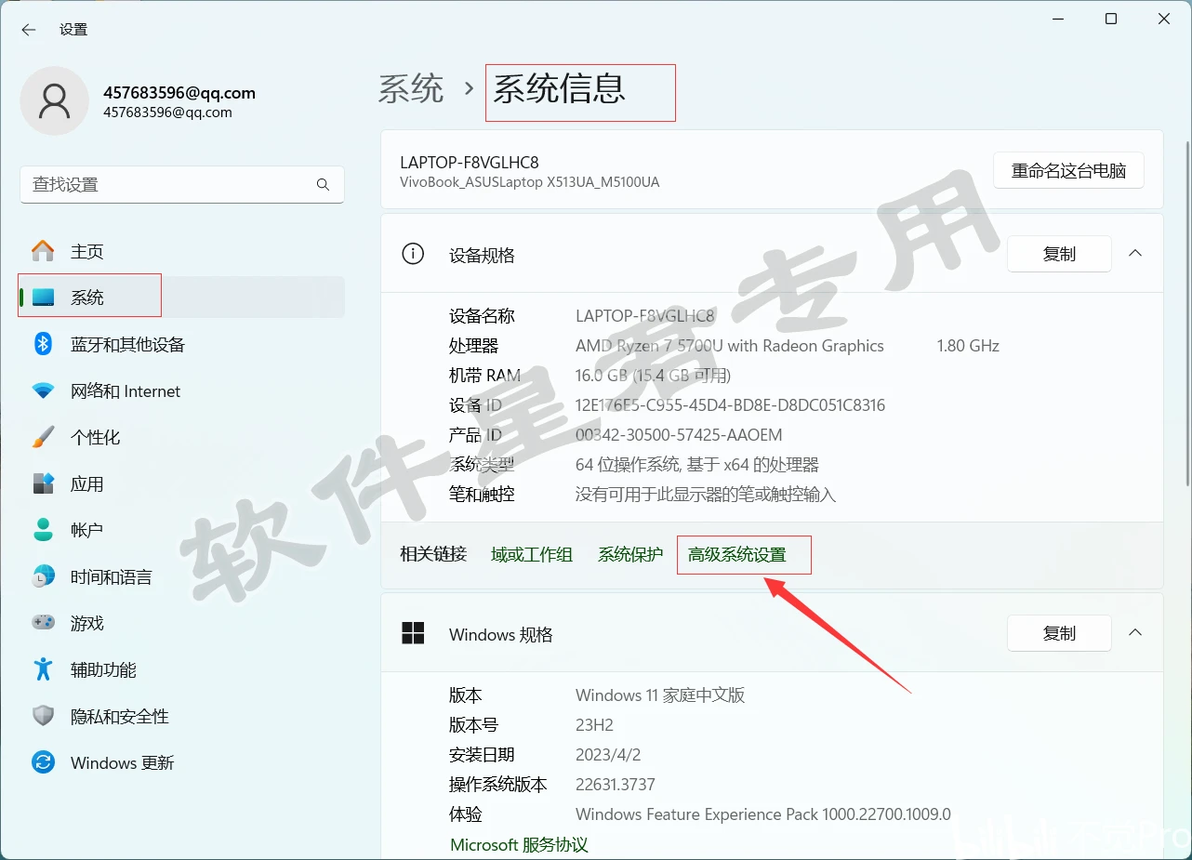Click the VivoBook_ASUSLaptop model text

[530, 182]
